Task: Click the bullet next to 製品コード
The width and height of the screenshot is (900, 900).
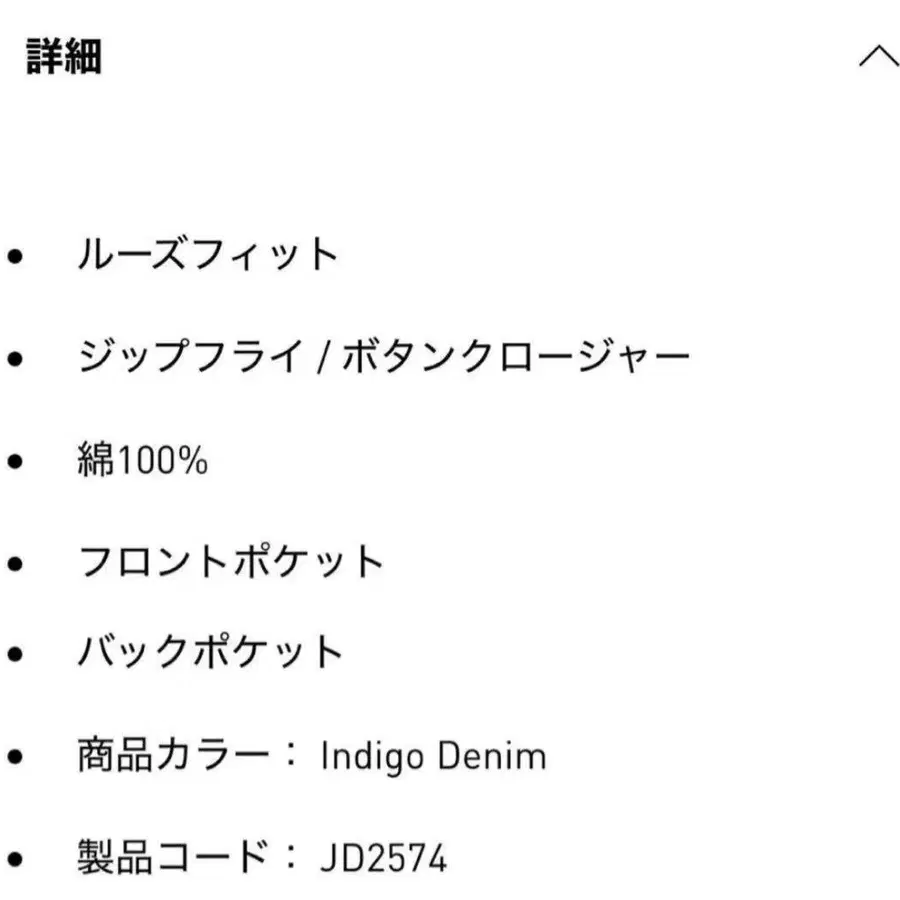Action: pyautogui.click(x=14, y=859)
